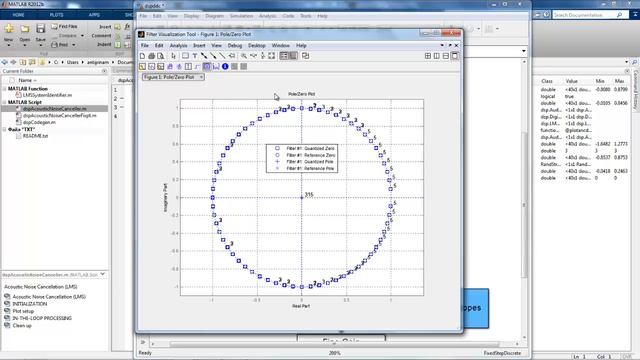The height and width of the screenshot is (360, 640).
Task: Click Find Files in MATLAB ribbon
Action: [64, 27]
